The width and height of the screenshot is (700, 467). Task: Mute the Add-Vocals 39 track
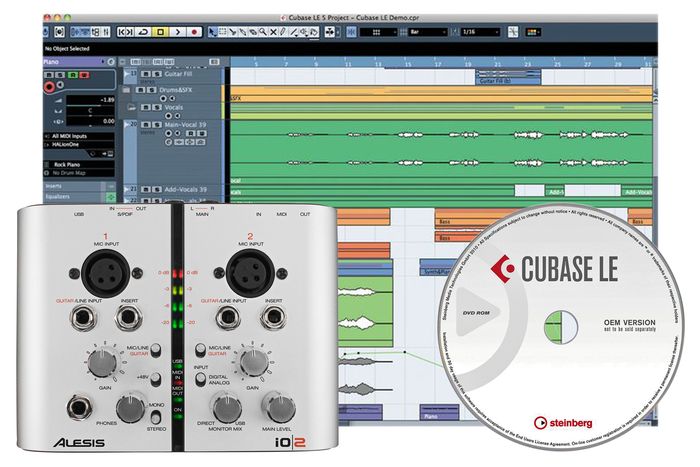click(146, 190)
